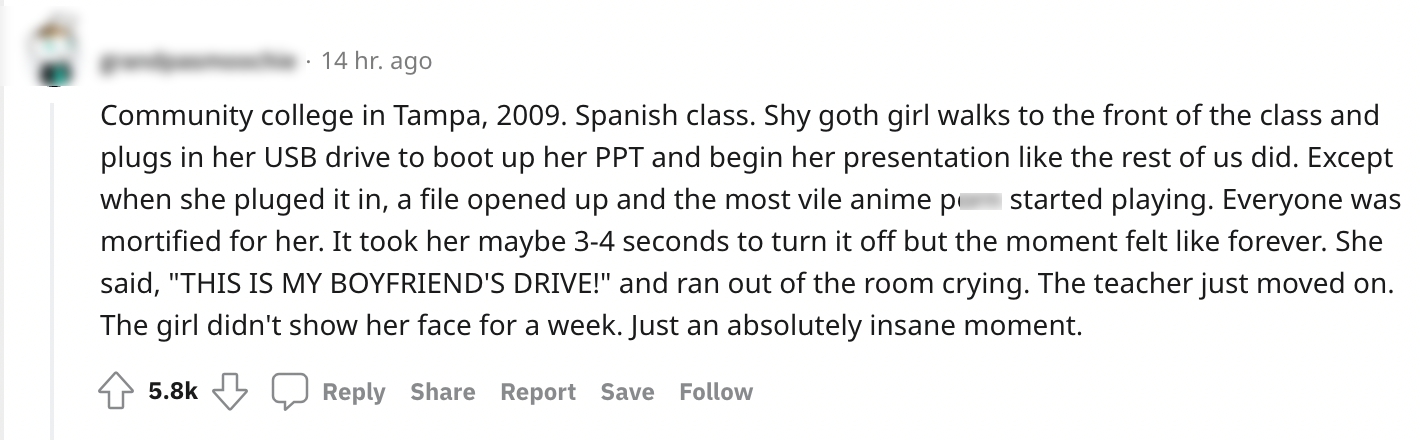The image size is (1420, 440).
Task: Share this comment
Action: point(442,392)
